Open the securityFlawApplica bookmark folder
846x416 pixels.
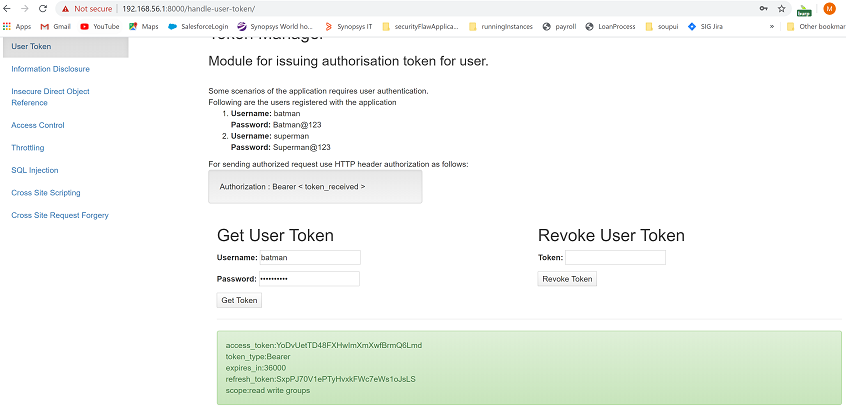[x=414, y=26]
